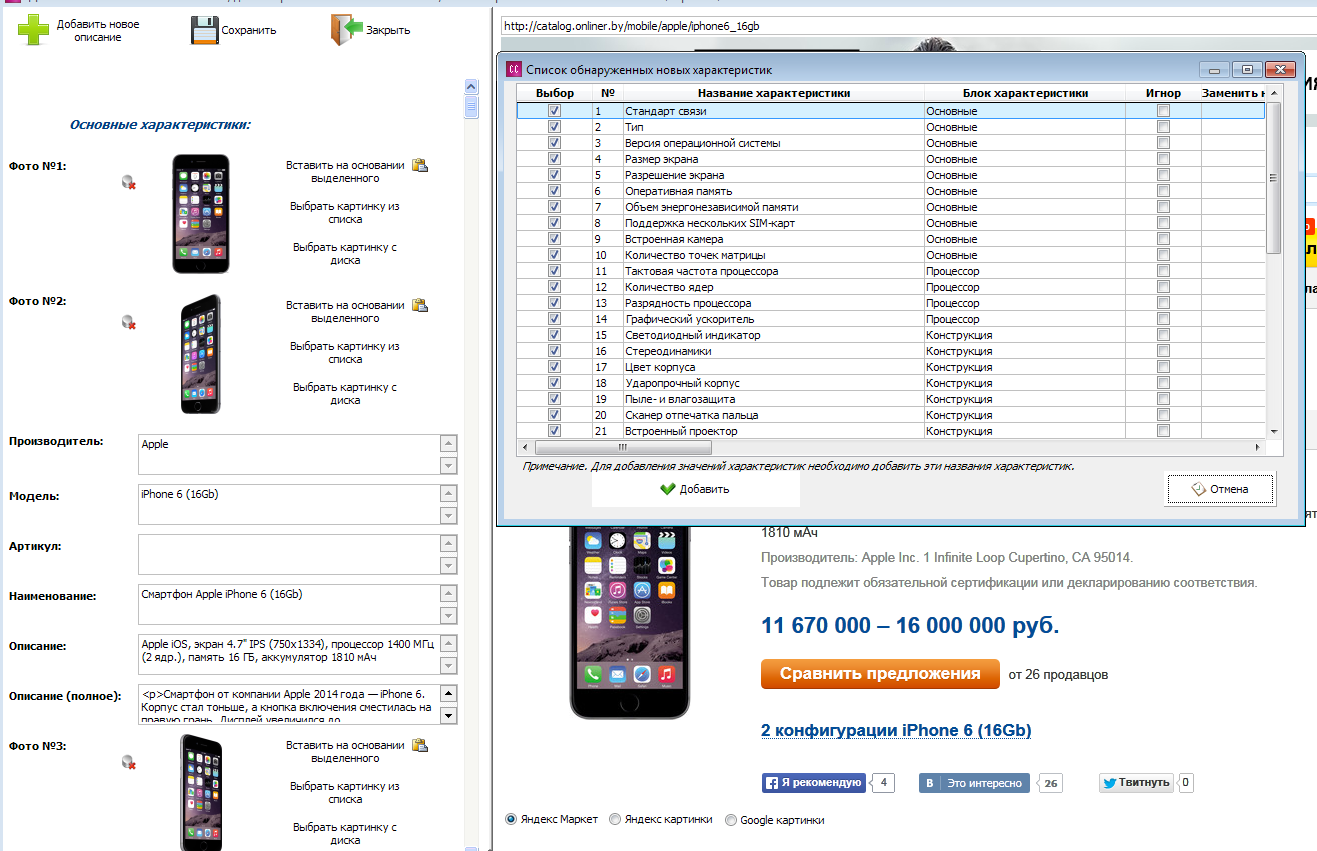Screen dimensions: 1317x851
Task: Click the green plus add description icon
Action: (33, 30)
